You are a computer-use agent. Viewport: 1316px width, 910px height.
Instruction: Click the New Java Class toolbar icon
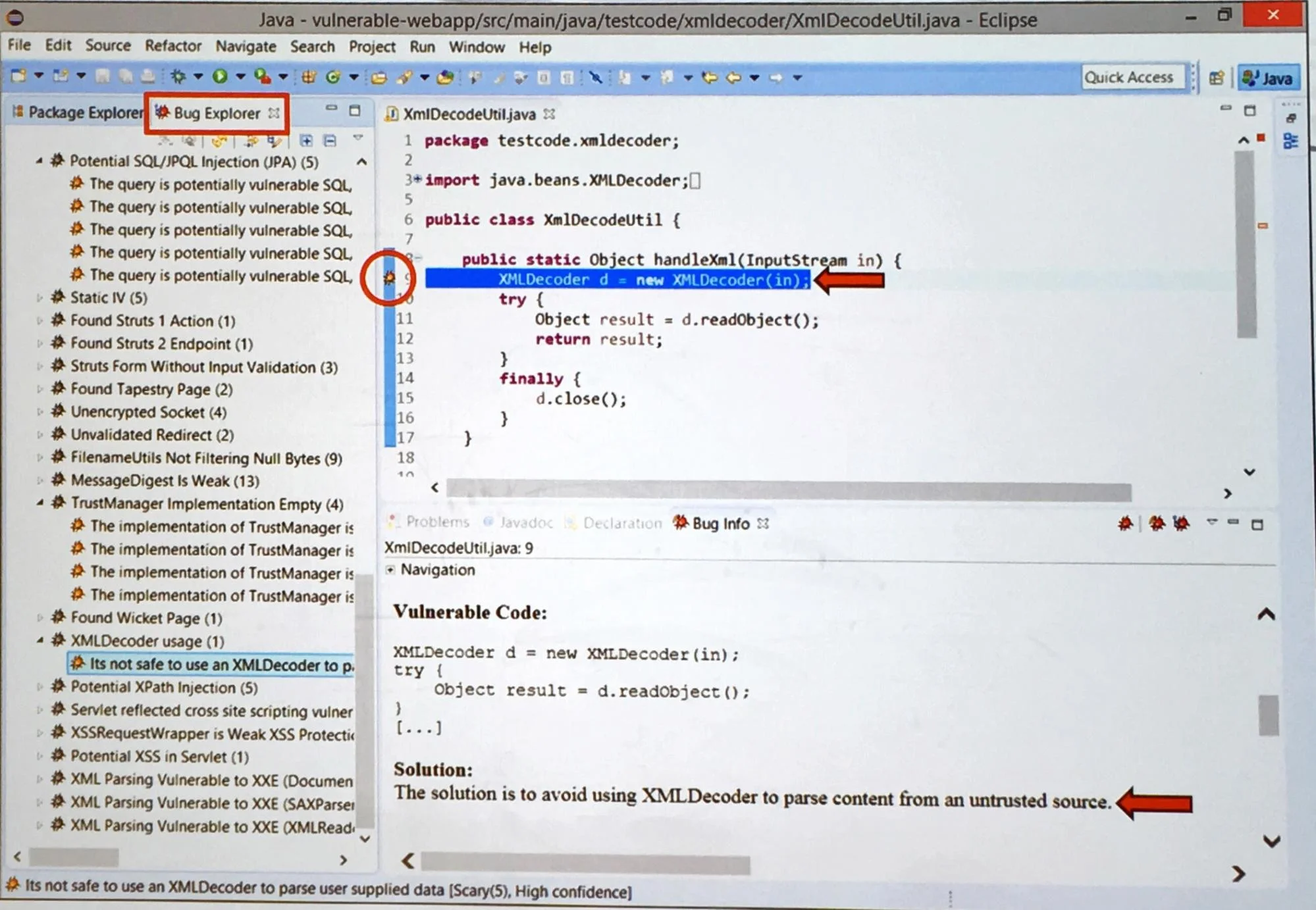pos(333,77)
